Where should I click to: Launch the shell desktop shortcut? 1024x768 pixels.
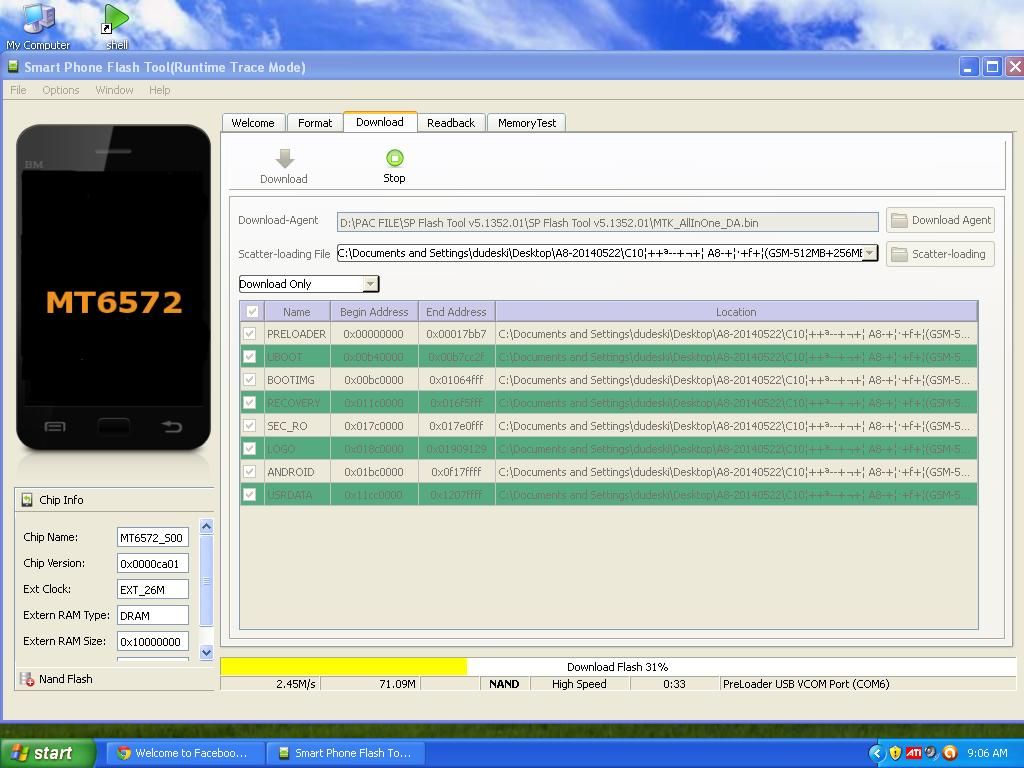pos(116,19)
